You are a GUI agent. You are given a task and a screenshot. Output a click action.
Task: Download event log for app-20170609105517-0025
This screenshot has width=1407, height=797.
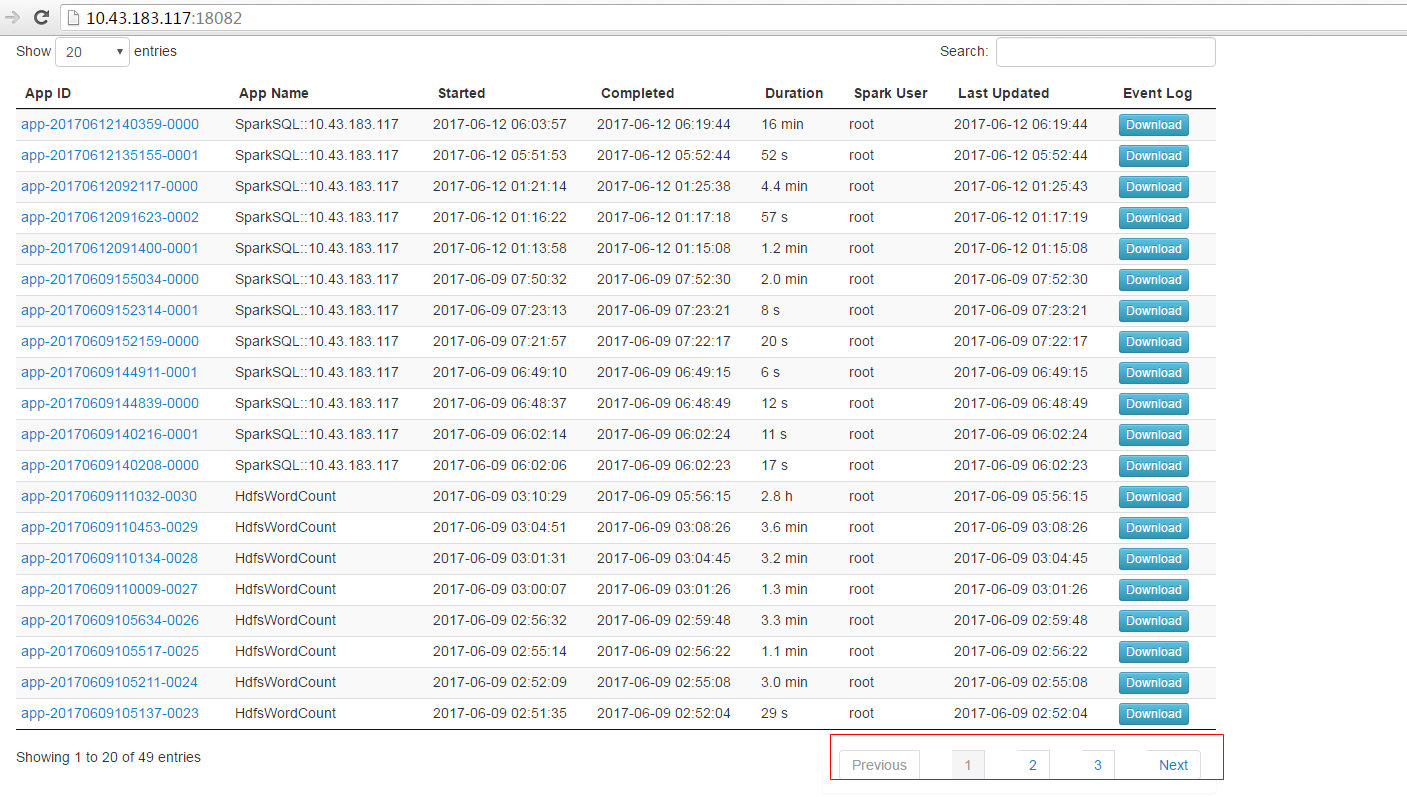pyautogui.click(x=1154, y=652)
